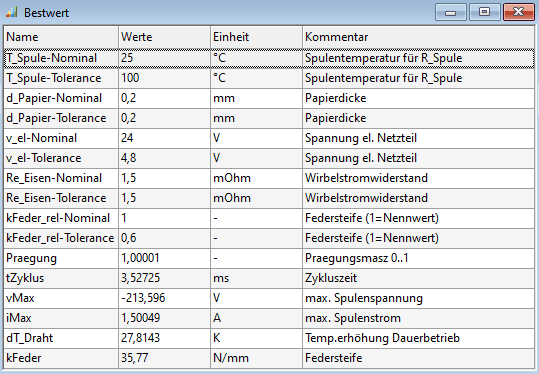Image resolution: width=539 pixels, height=374 pixels.
Task: Click the value 100 for T_Spule-Tolerance
Action: [x=130, y=78]
